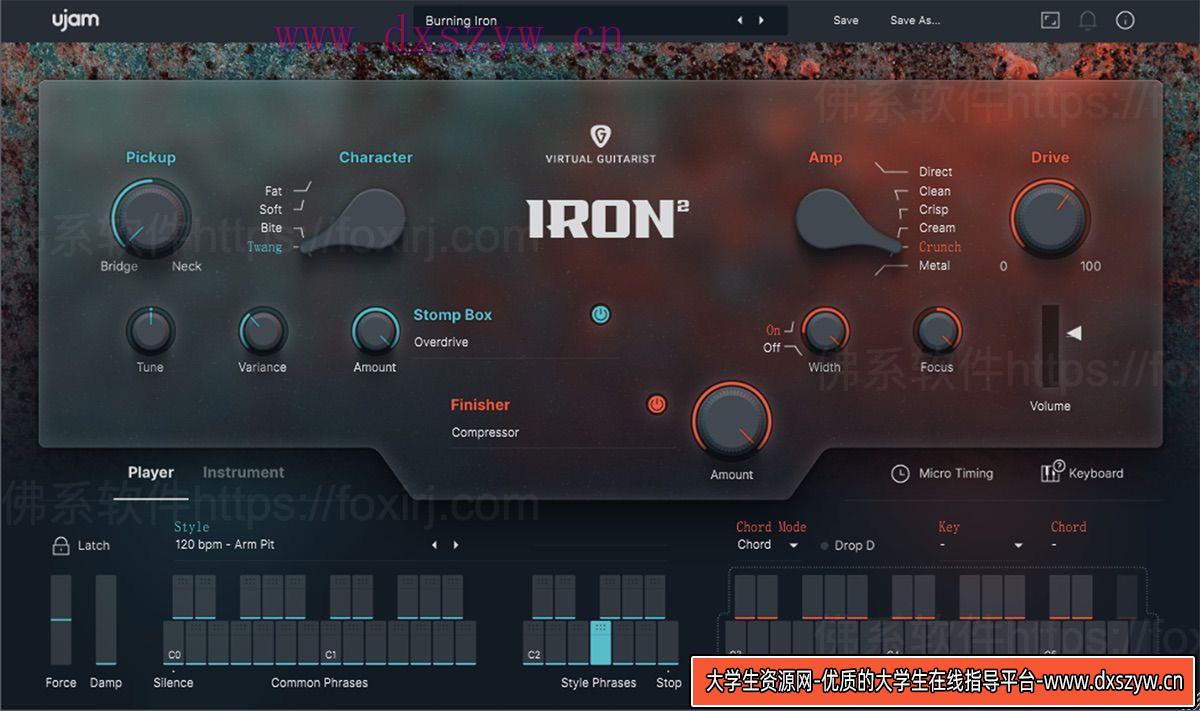Select previous Style arrow
The width and height of the screenshot is (1200, 711).
pos(434,545)
